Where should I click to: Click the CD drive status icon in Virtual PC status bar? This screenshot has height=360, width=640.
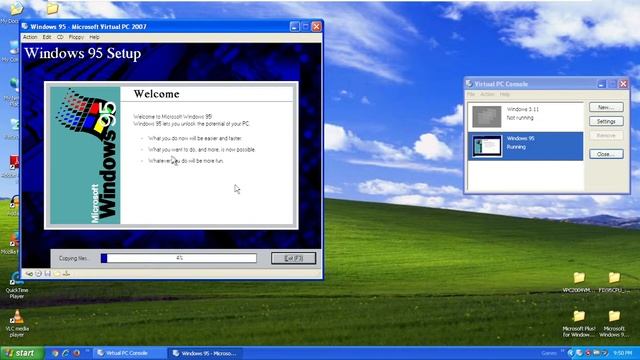(38, 273)
